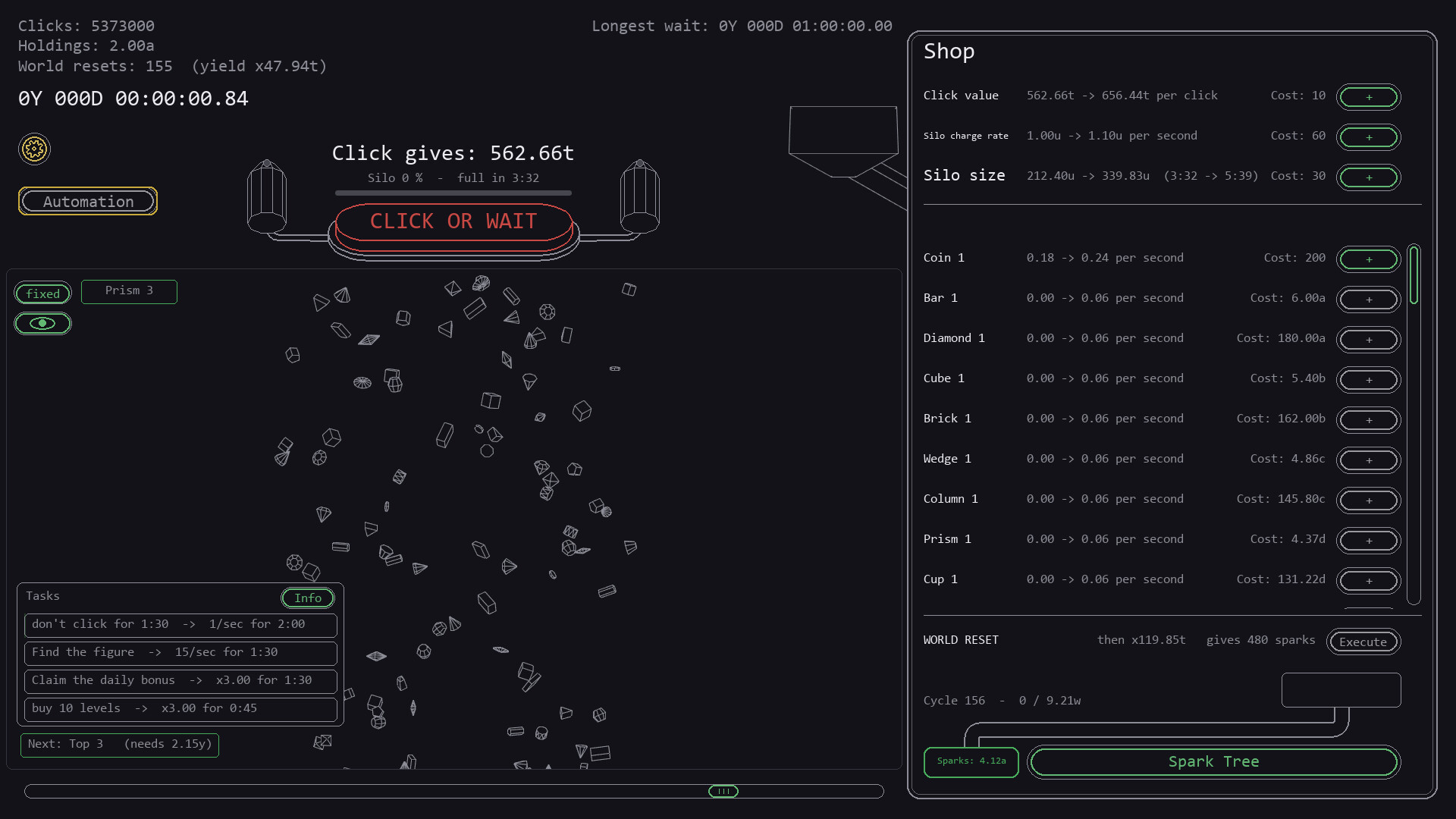This screenshot has width=1456, height=819.
Task: Buy Bar 1 with plus button
Action: [1368, 300]
